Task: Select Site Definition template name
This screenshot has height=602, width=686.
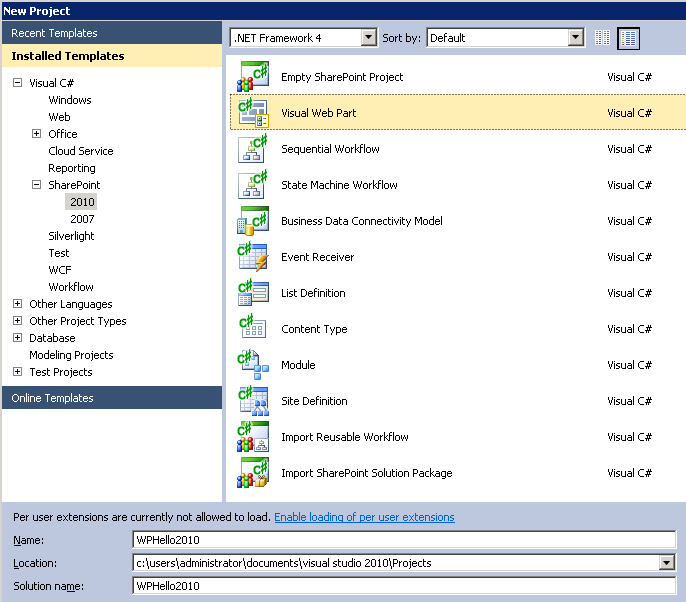Action: [x=315, y=401]
